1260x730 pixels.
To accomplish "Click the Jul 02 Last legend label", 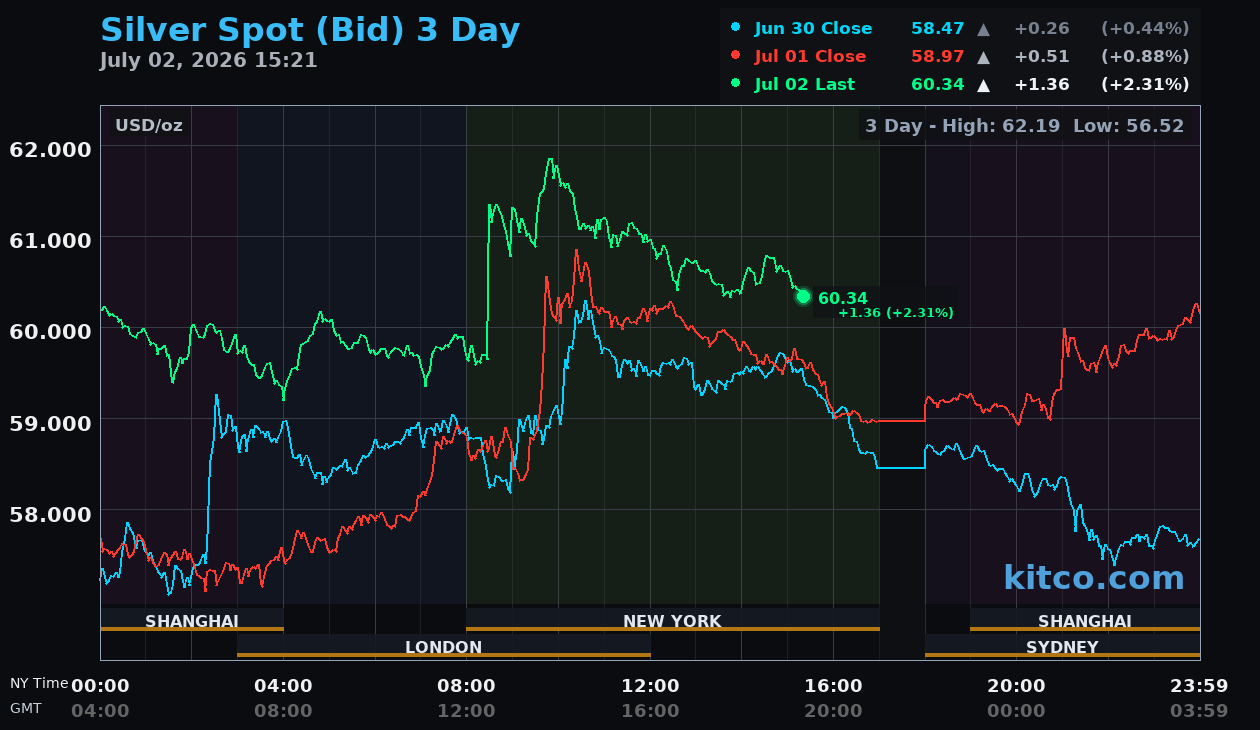I will click(805, 85).
